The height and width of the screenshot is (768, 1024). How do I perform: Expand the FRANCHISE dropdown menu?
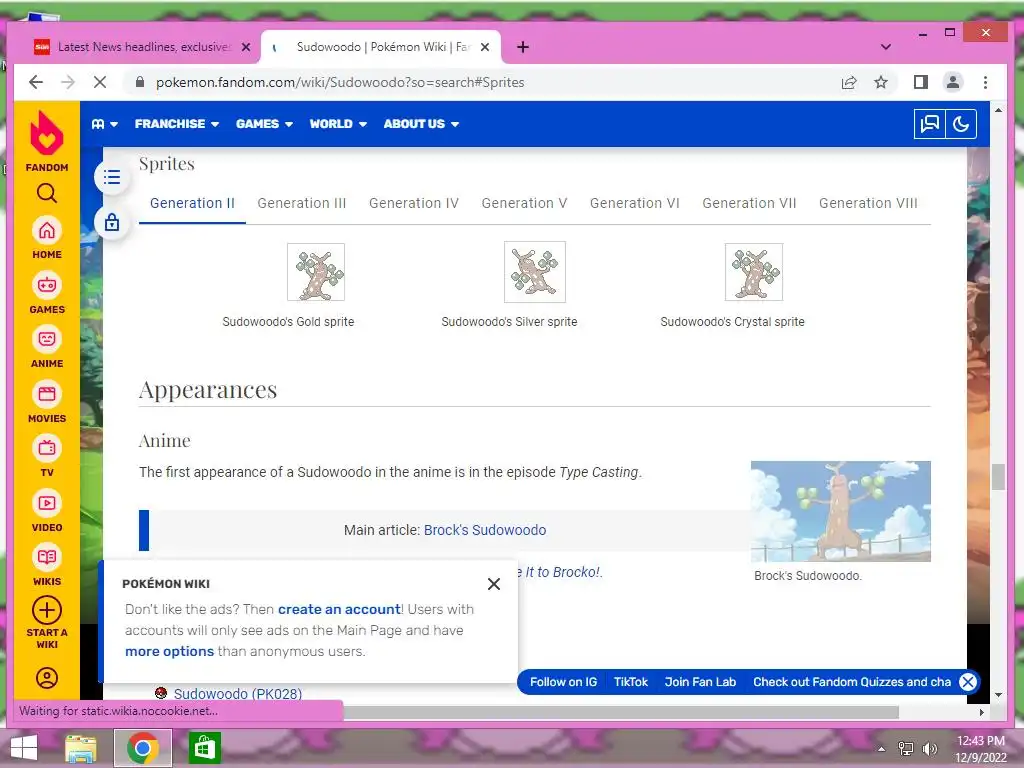tap(176, 124)
